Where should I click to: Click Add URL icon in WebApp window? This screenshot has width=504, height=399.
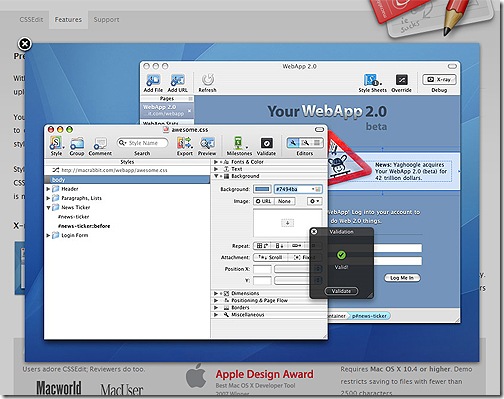177,80
